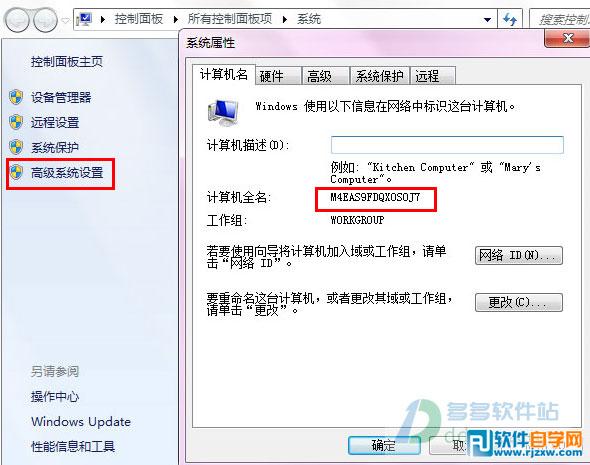Click the 更改(C)... button

519,302
